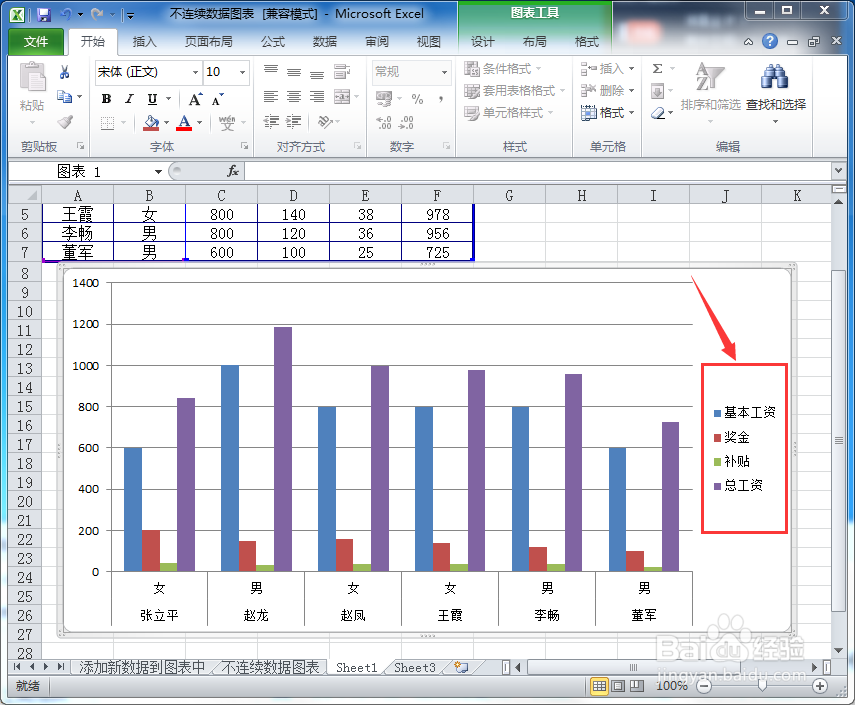
Task: Click the Help question mark icon
Action: click(770, 41)
